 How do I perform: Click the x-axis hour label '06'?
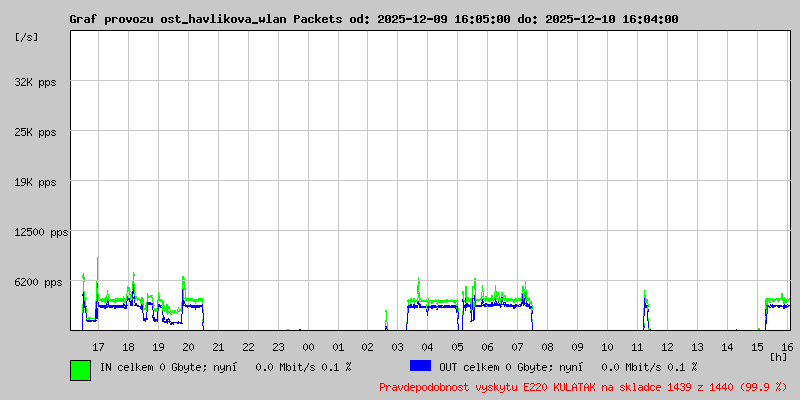coord(488,347)
